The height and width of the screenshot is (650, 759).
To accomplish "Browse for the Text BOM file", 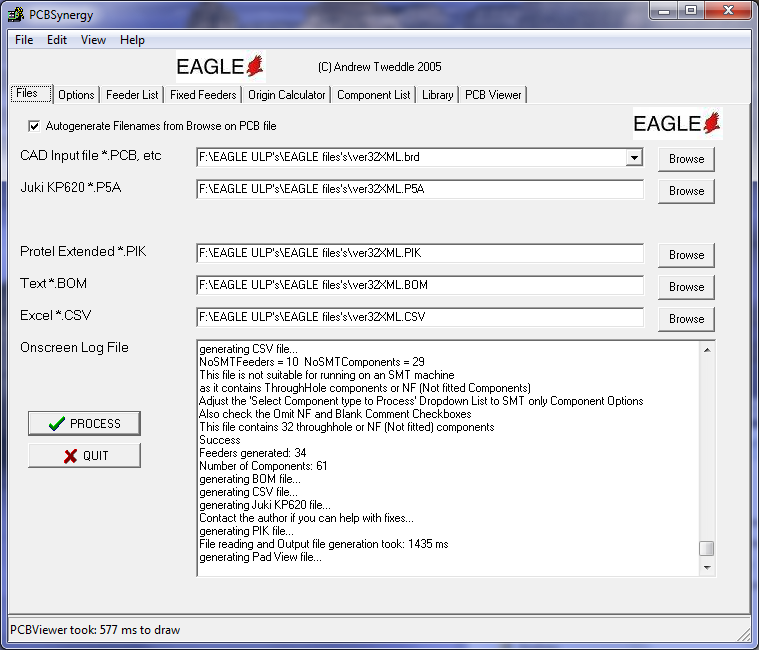I will point(686,287).
